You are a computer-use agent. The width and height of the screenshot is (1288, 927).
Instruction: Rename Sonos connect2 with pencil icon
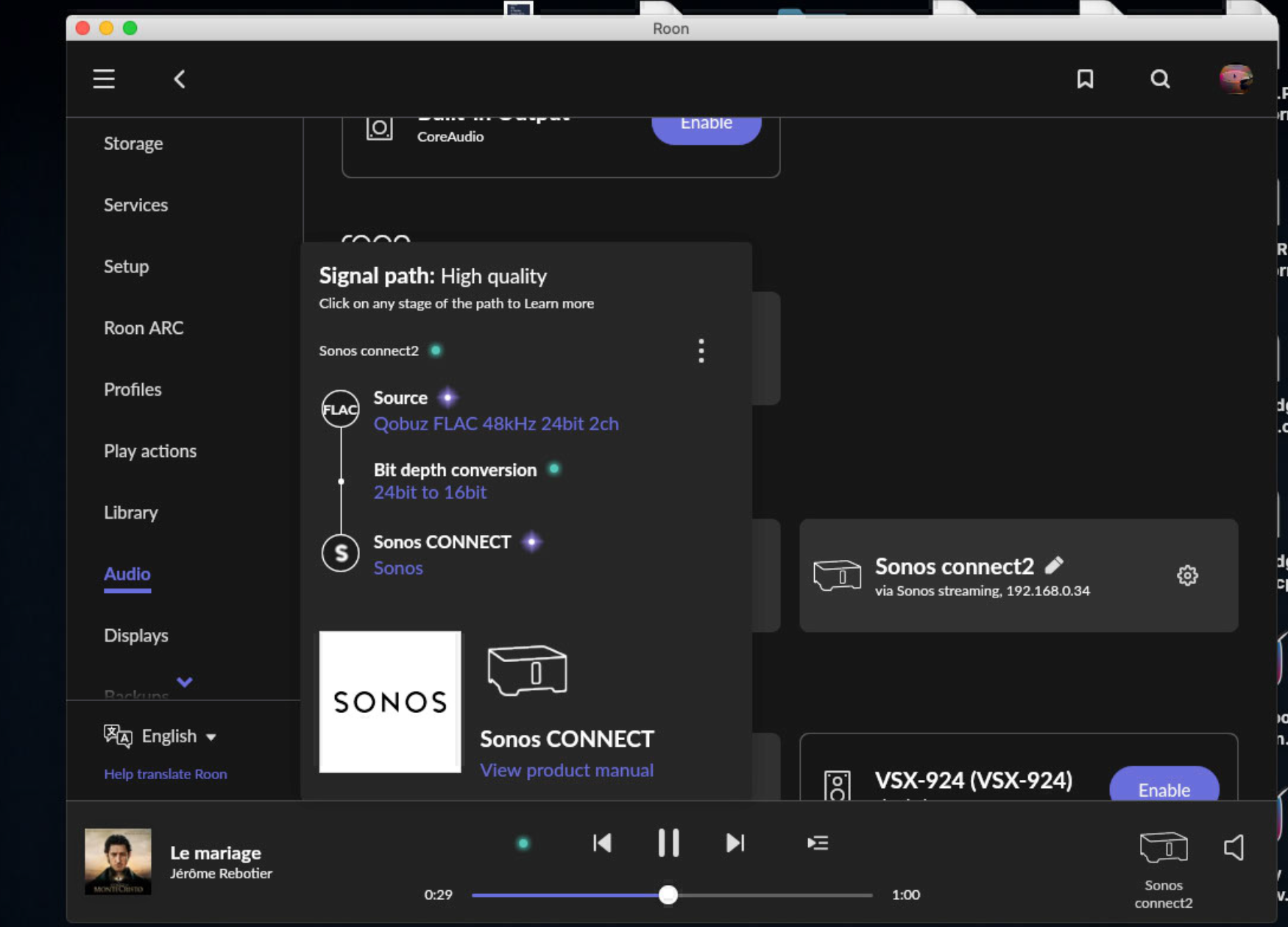click(1054, 565)
